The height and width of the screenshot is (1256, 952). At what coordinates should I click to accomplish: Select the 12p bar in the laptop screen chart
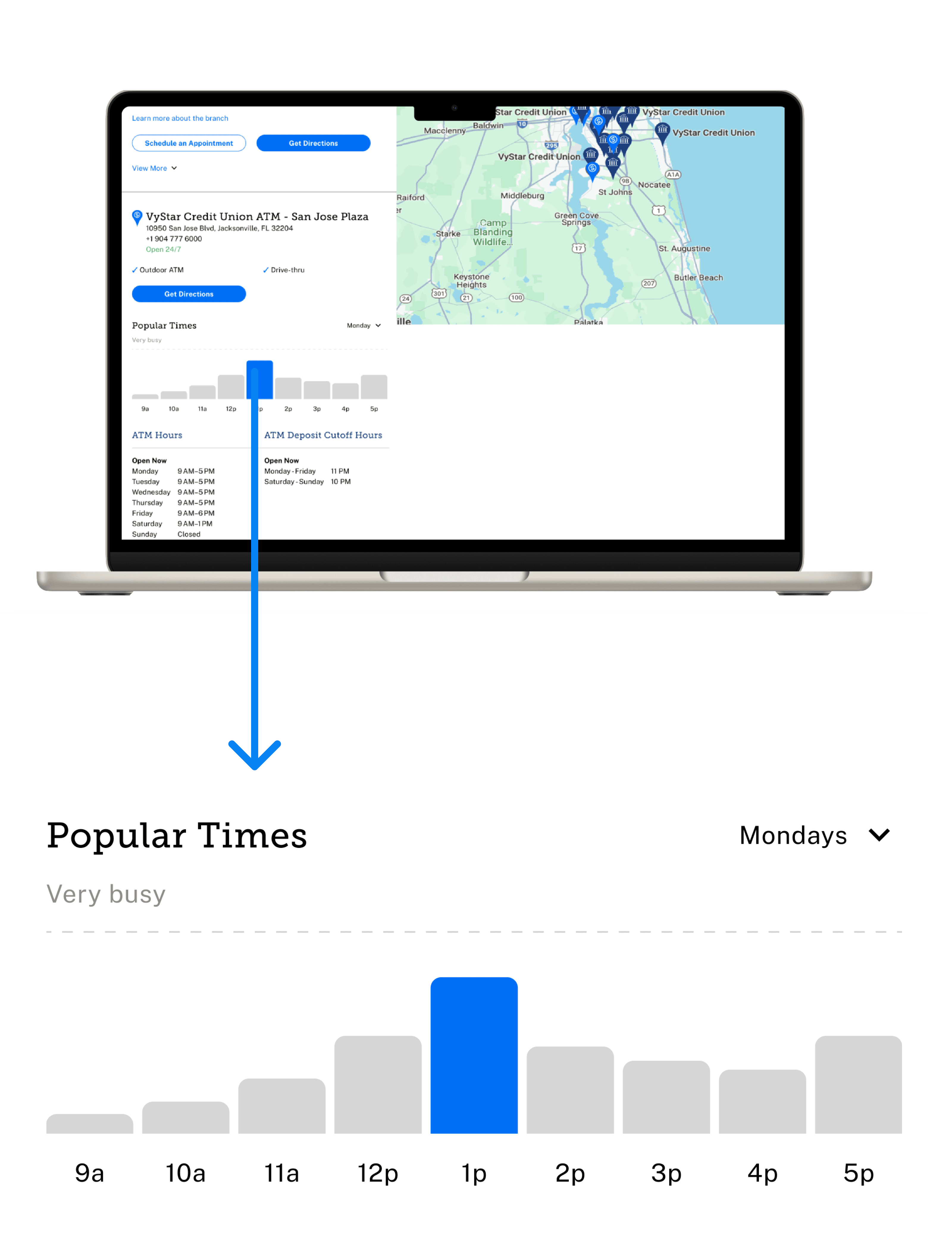click(231, 387)
